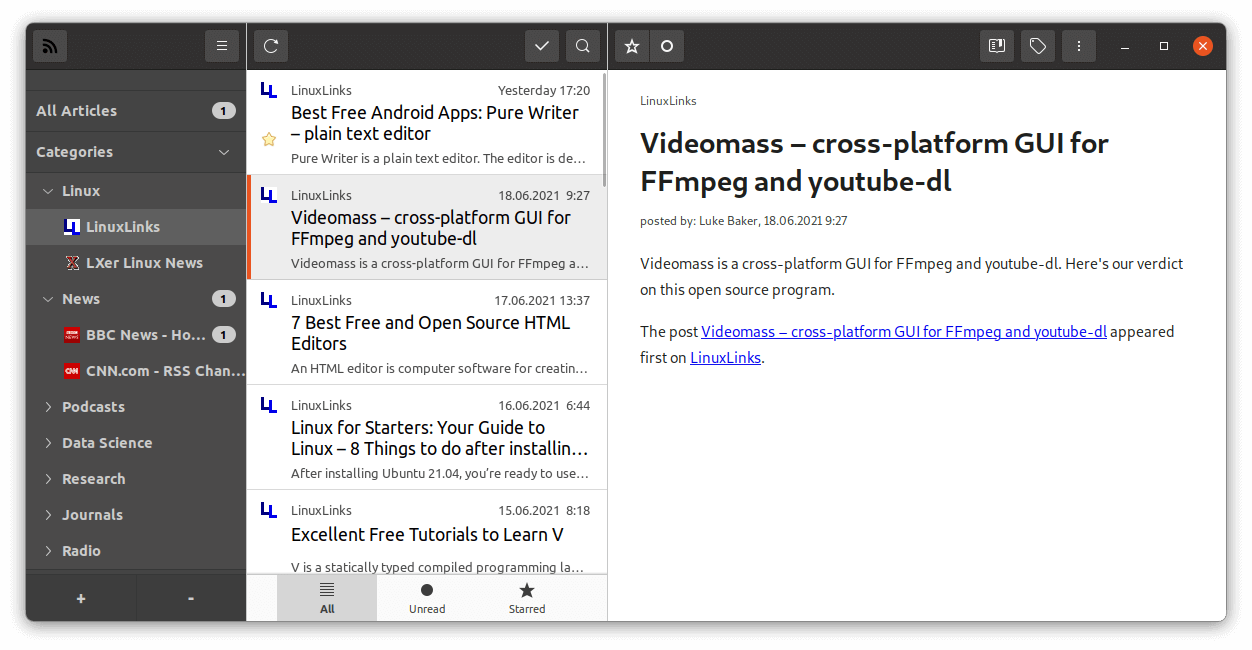The image size is (1252, 650).
Task: Switch to the Starred tab
Action: [x=527, y=598]
